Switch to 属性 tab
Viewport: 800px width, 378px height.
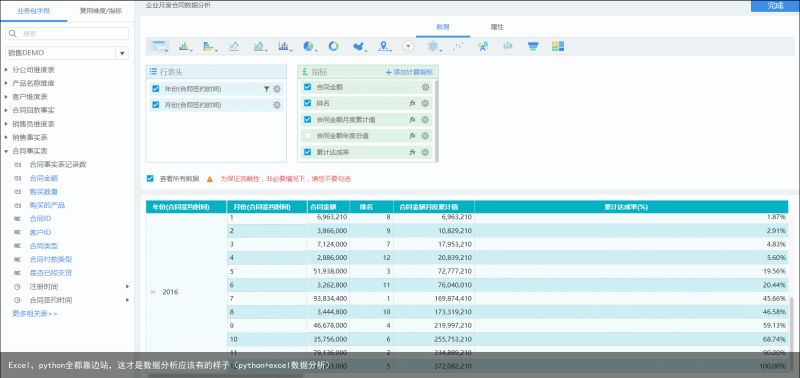pyautogui.click(x=497, y=27)
